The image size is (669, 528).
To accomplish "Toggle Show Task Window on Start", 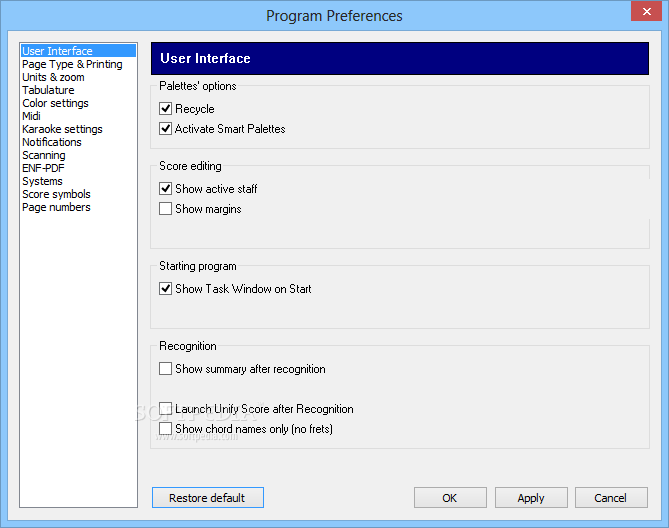I will click(166, 289).
